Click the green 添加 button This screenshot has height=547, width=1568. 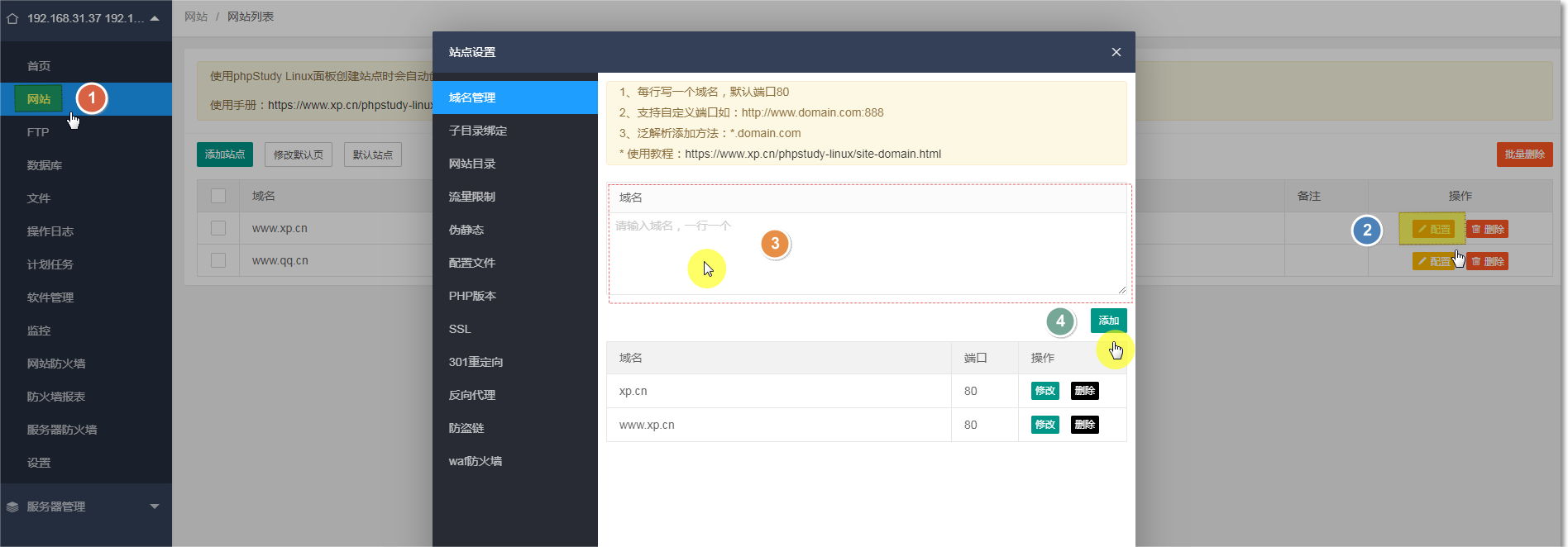[1108, 321]
